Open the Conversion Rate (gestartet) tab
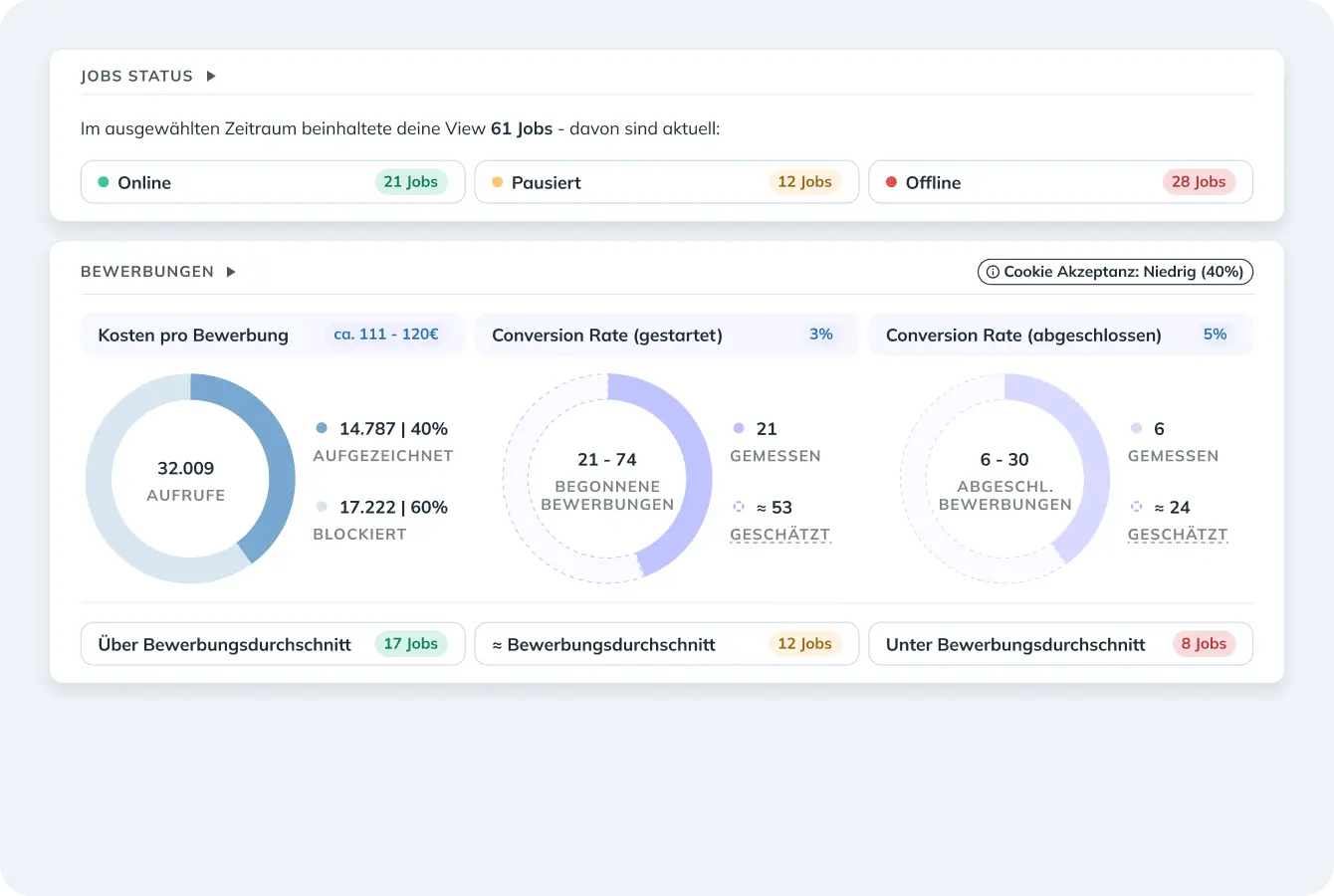The image size is (1334, 896). coord(666,335)
